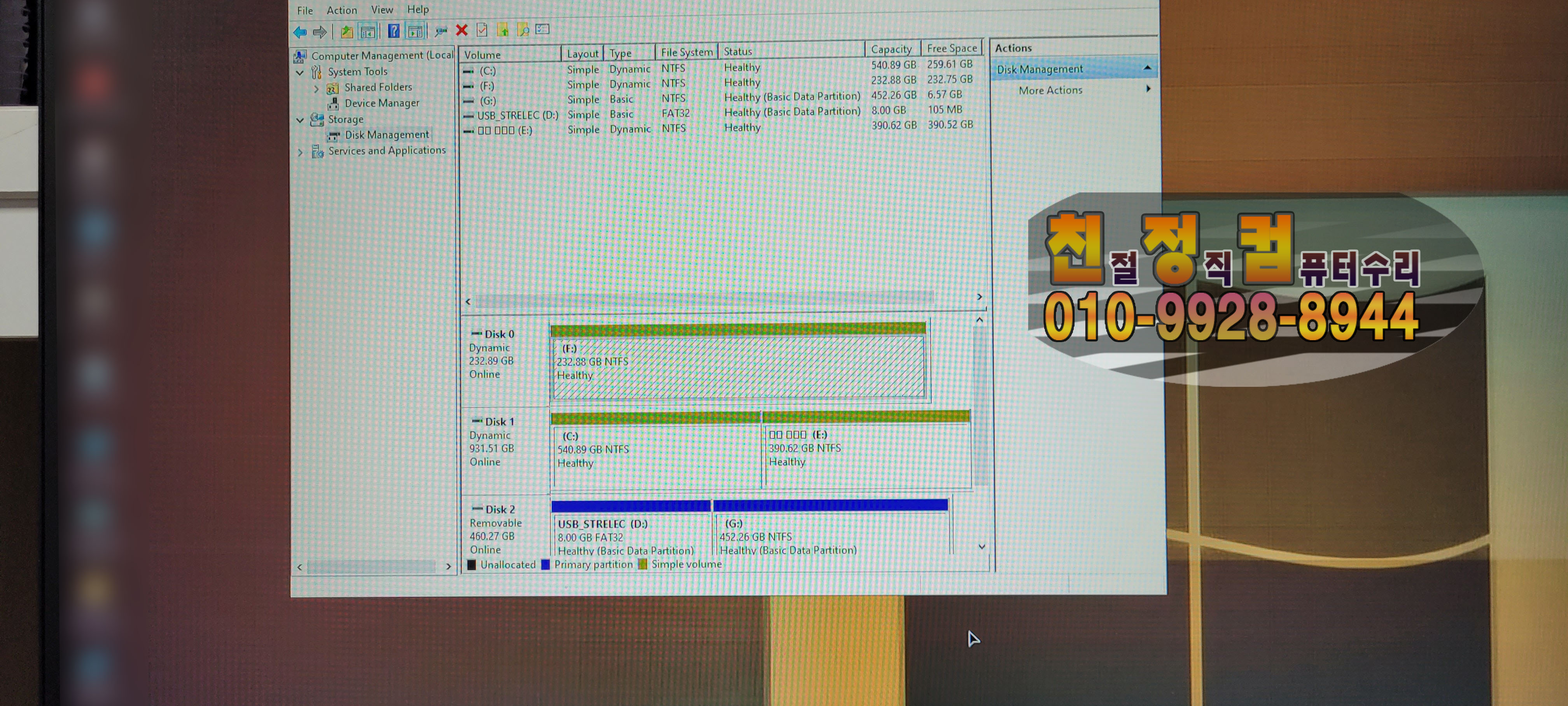
Task: Open the Action menu
Action: coord(341,10)
